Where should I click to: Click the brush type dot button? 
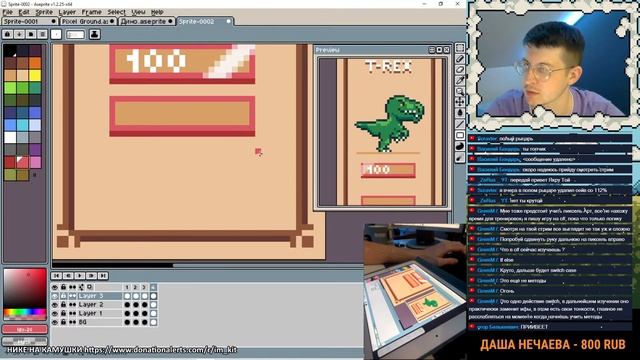click(56, 34)
